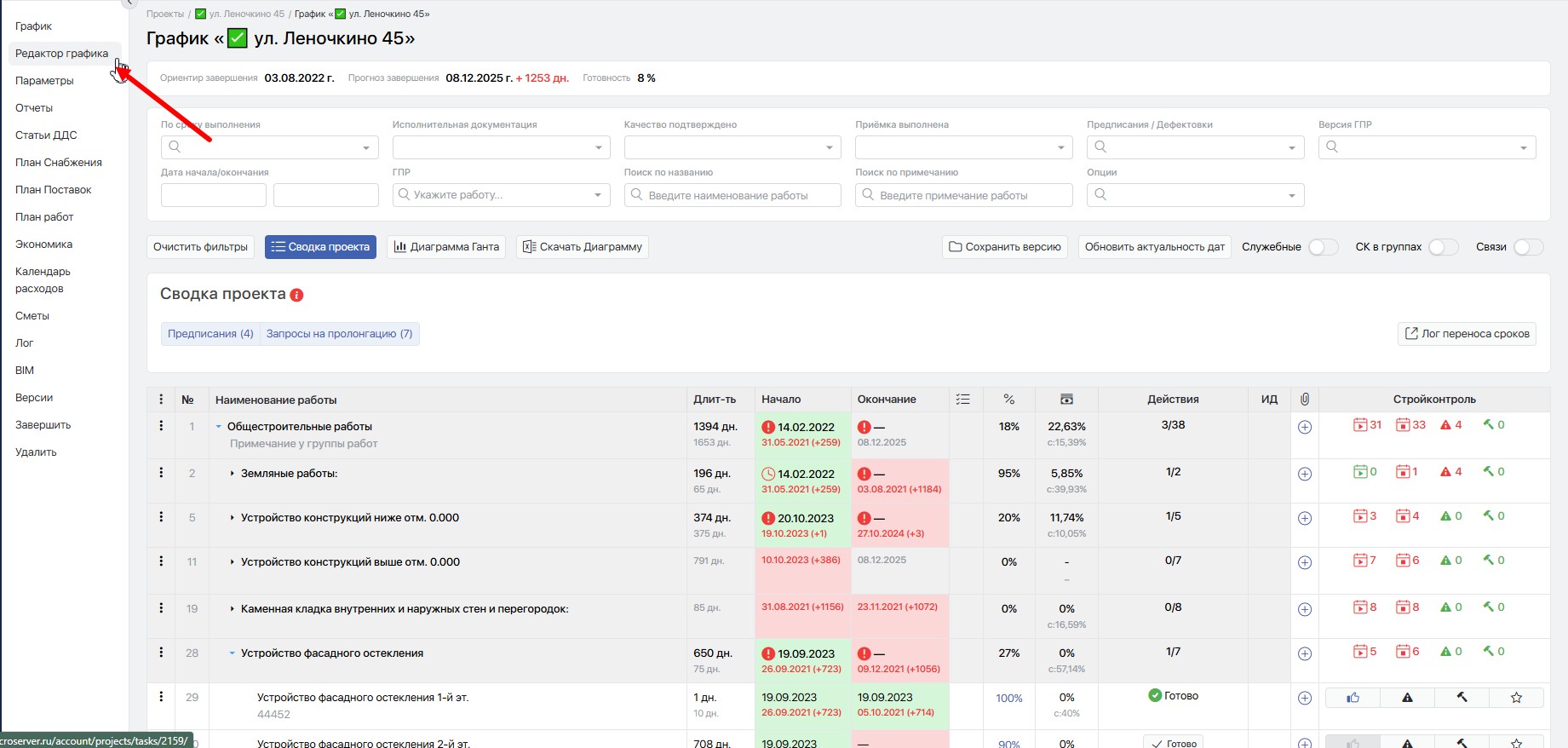The height and width of the screenshot is (748, 1568).
Task: Click the star button in row 29
Action: [1517, 698]
